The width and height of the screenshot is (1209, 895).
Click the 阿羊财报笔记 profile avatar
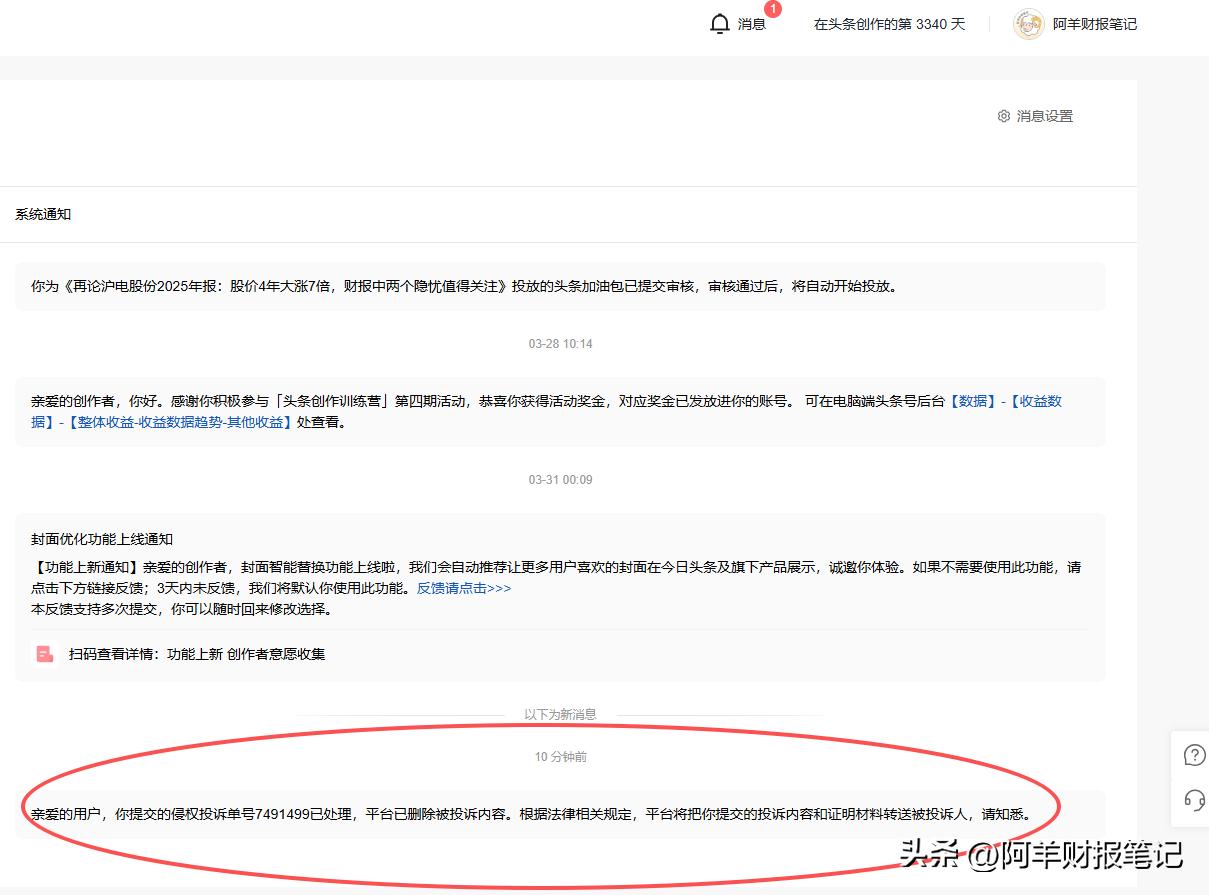[x=1027, y=23]
